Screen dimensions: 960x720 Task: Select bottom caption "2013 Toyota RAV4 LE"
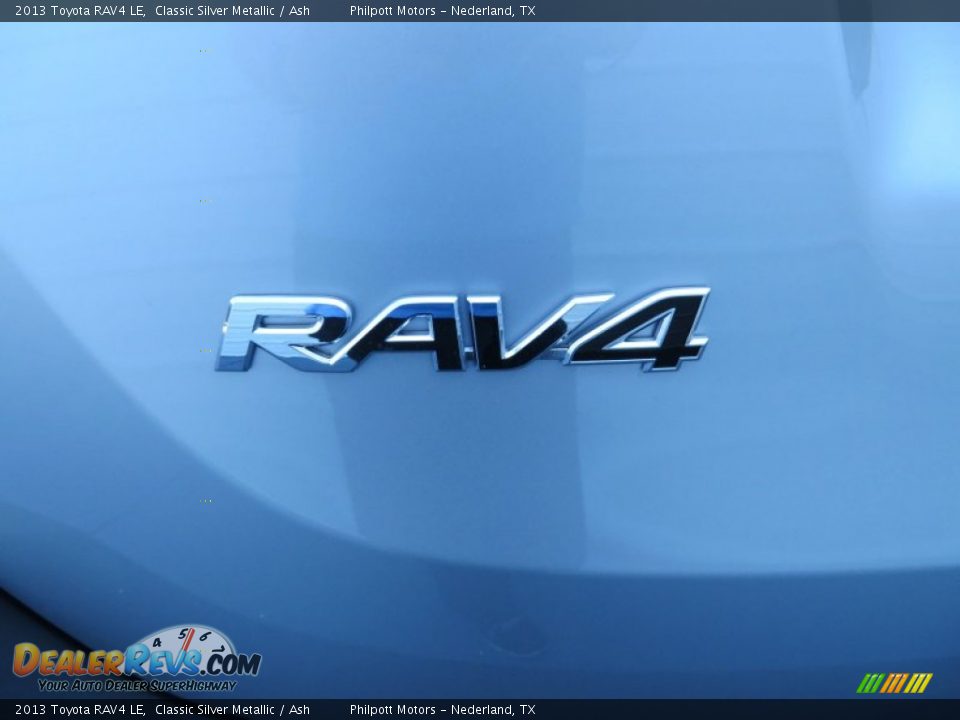click(80, 710)
